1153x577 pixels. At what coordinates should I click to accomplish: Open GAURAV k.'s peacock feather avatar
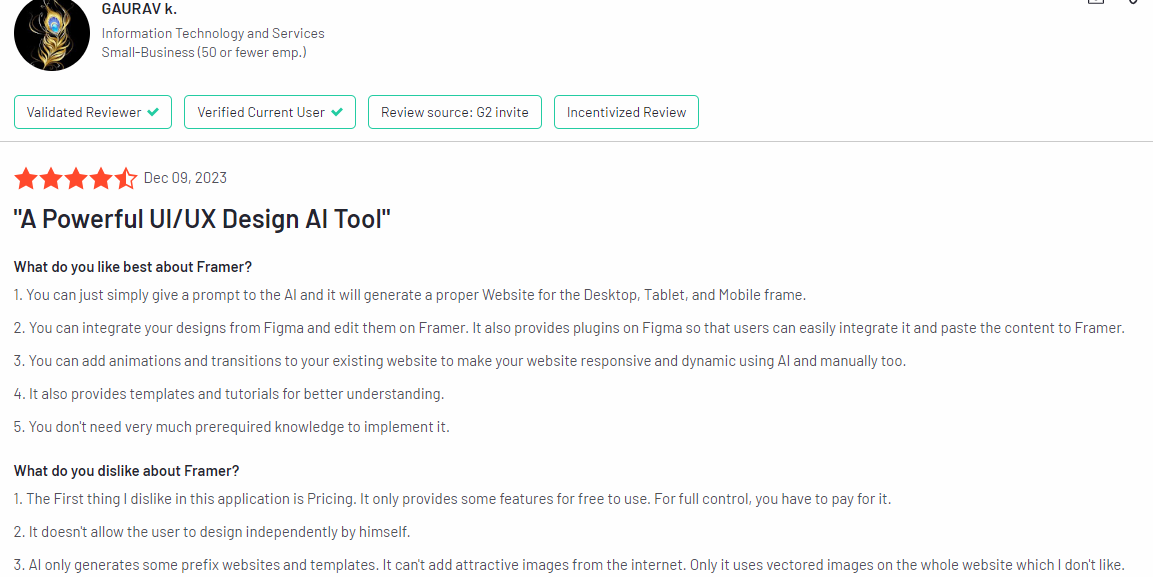click(x=51, y=33)
